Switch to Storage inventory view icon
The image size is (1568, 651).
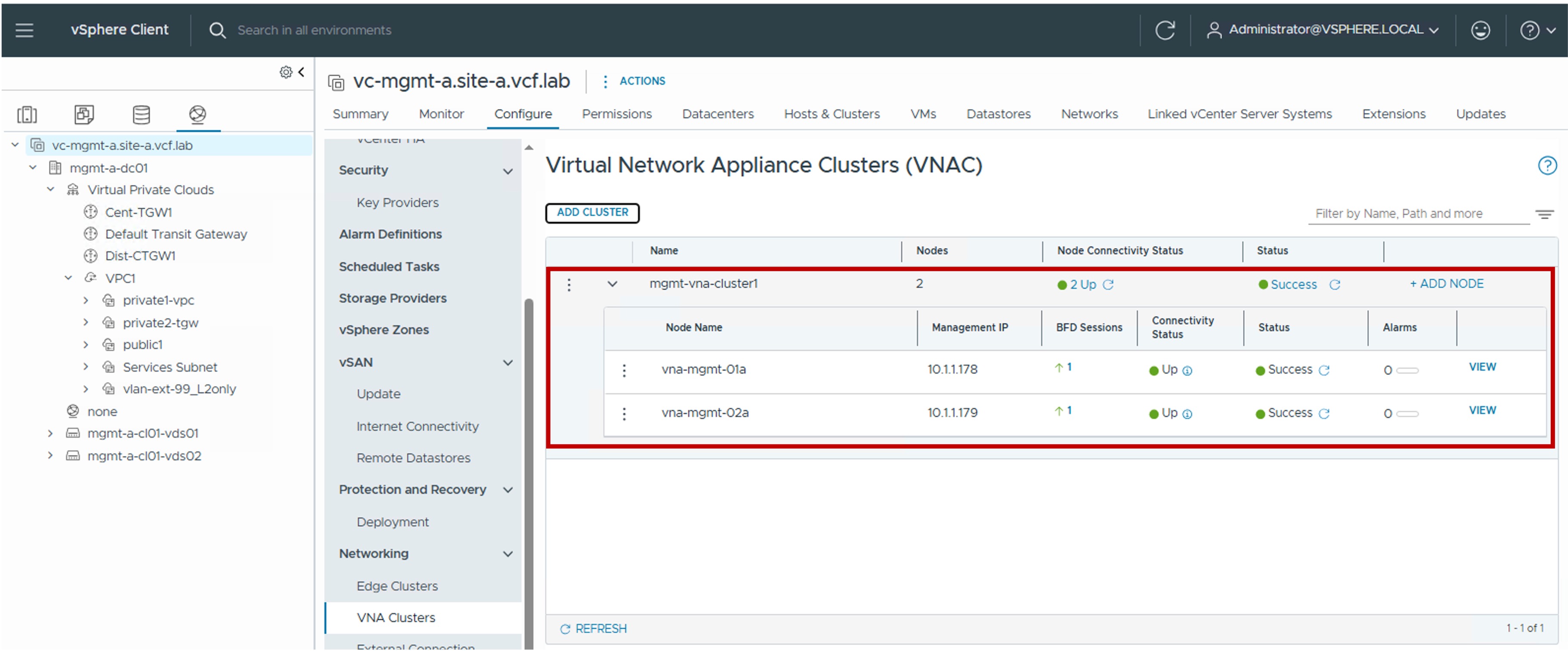pos(141,114)
